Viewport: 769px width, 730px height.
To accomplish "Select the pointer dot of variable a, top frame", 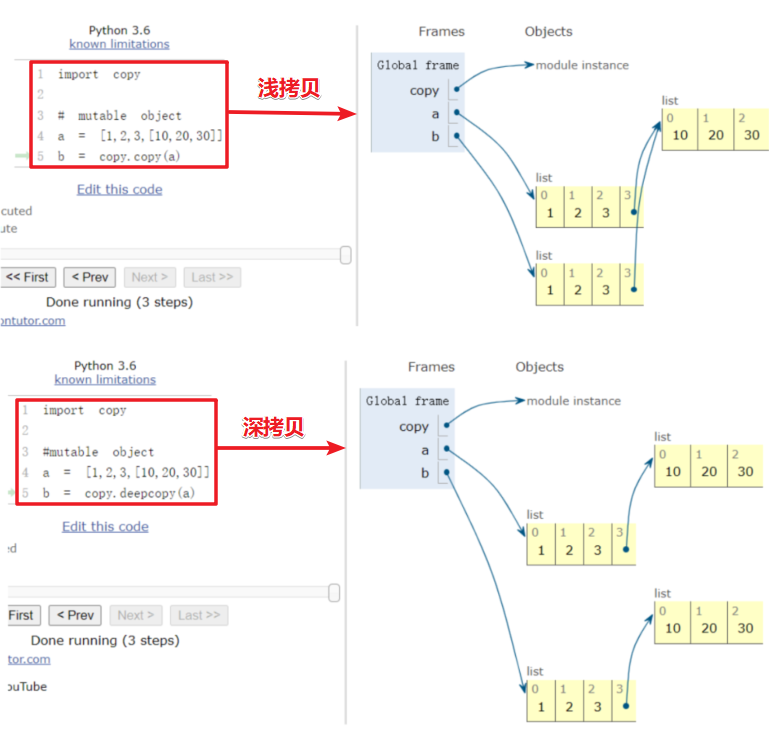I will [457, 113].
